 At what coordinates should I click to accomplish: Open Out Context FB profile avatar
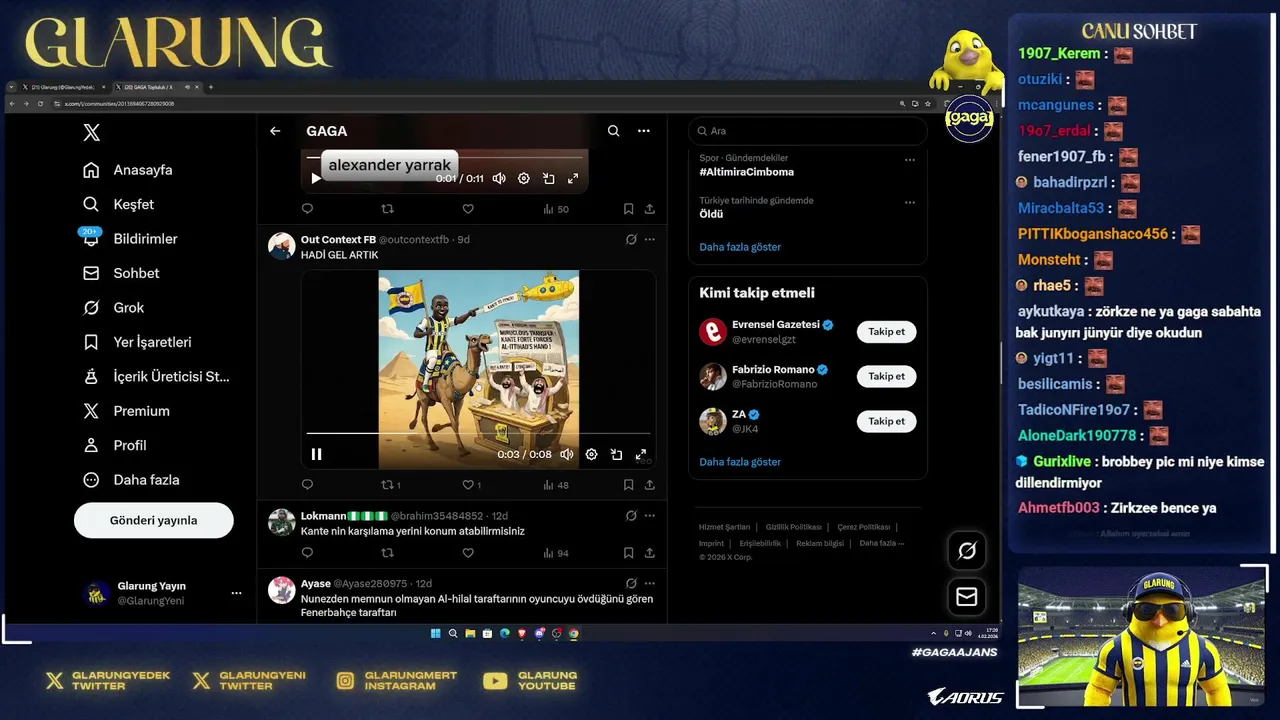tap(281, 246)
